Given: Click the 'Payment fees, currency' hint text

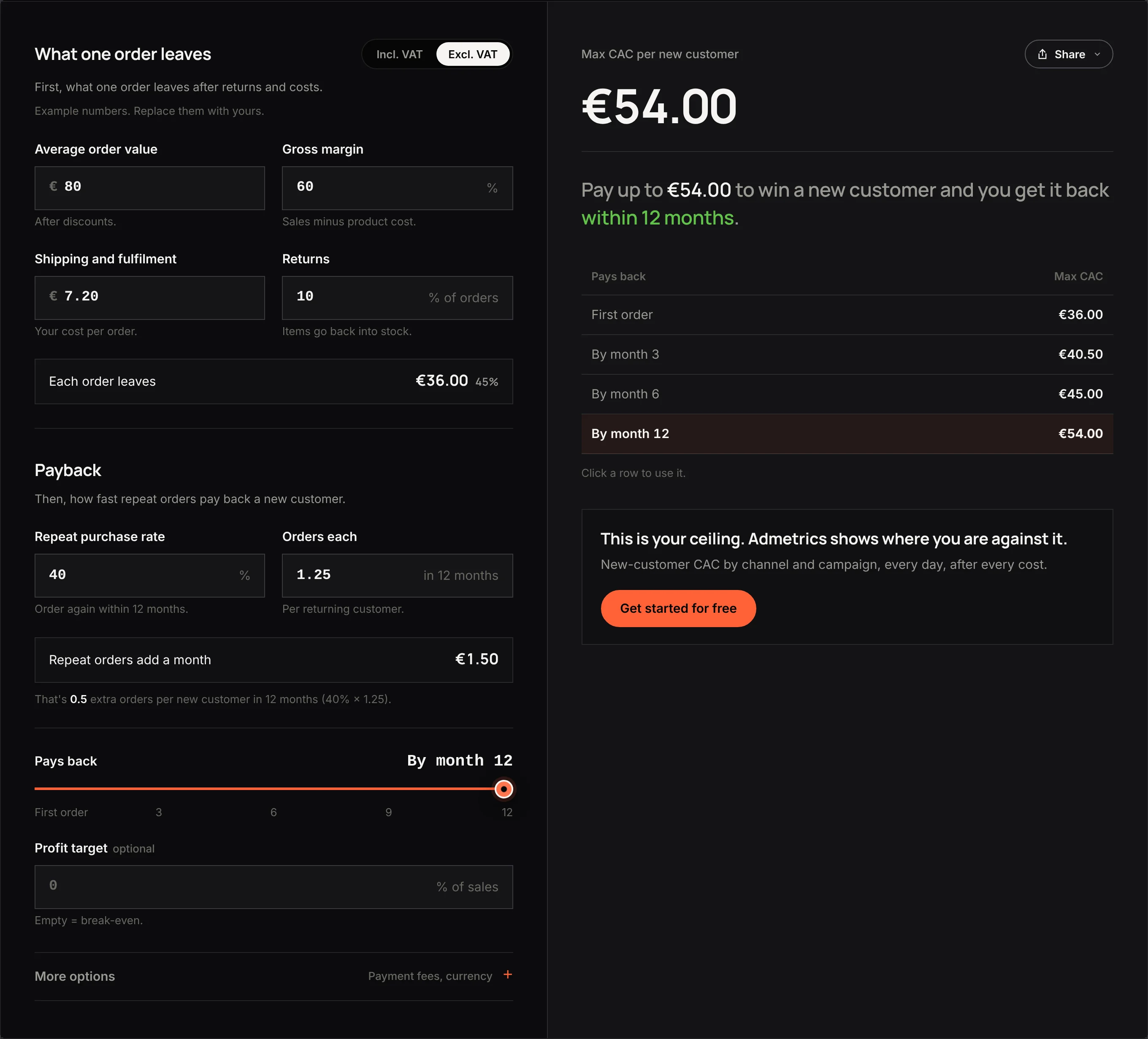Looking at the screenshot, I should (x=430, y=977).
